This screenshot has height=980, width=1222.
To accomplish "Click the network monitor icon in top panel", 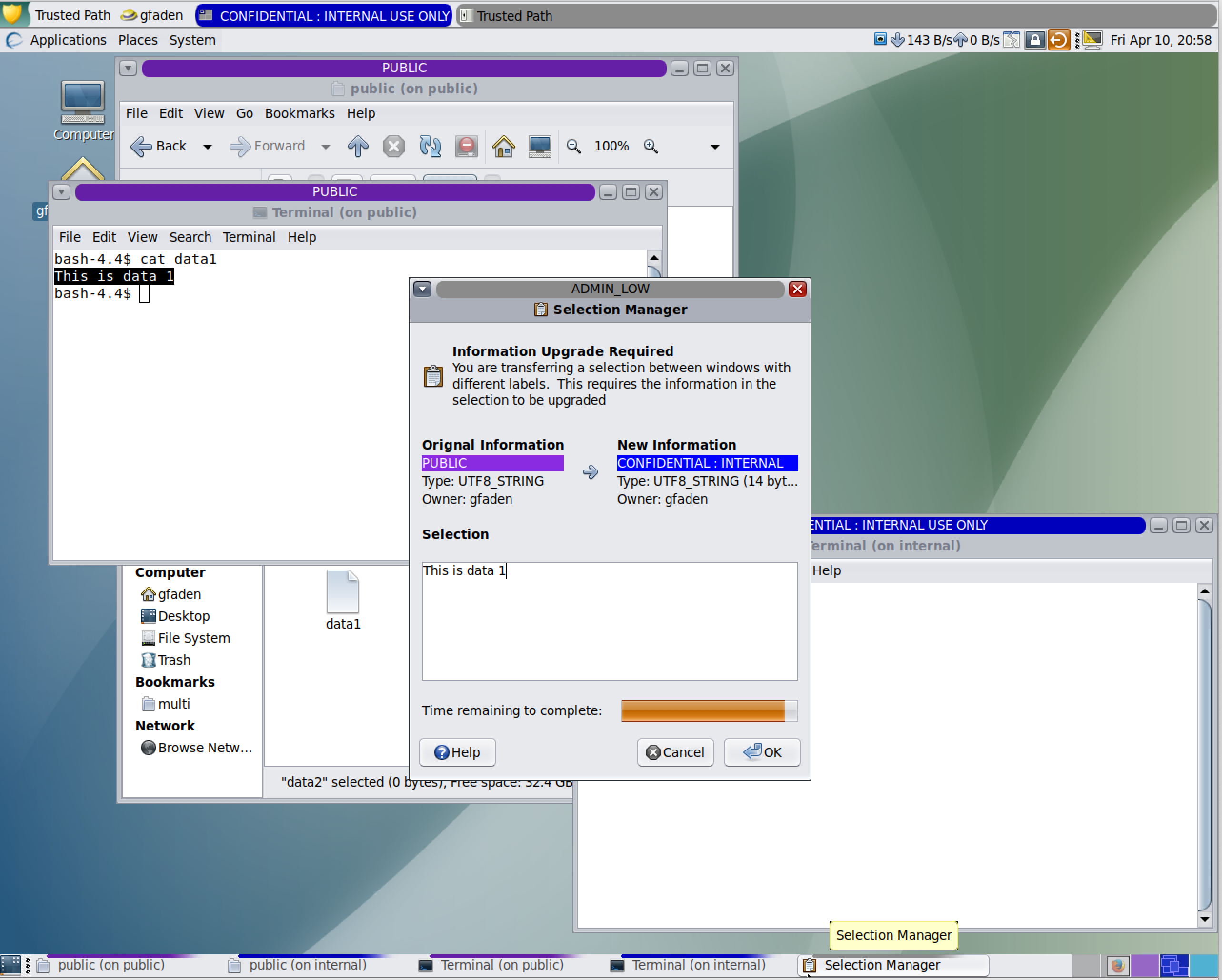I will click(880, 40).
